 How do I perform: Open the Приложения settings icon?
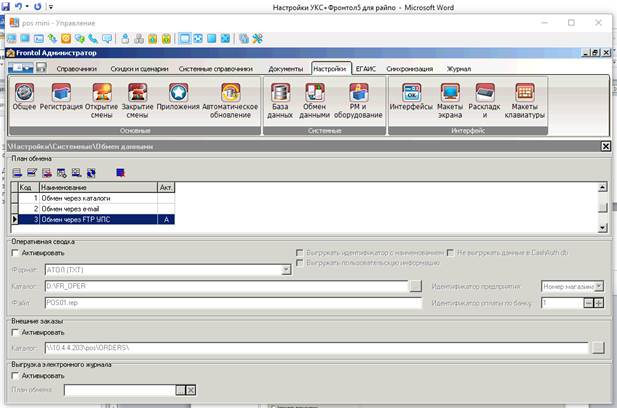[178, 97]
